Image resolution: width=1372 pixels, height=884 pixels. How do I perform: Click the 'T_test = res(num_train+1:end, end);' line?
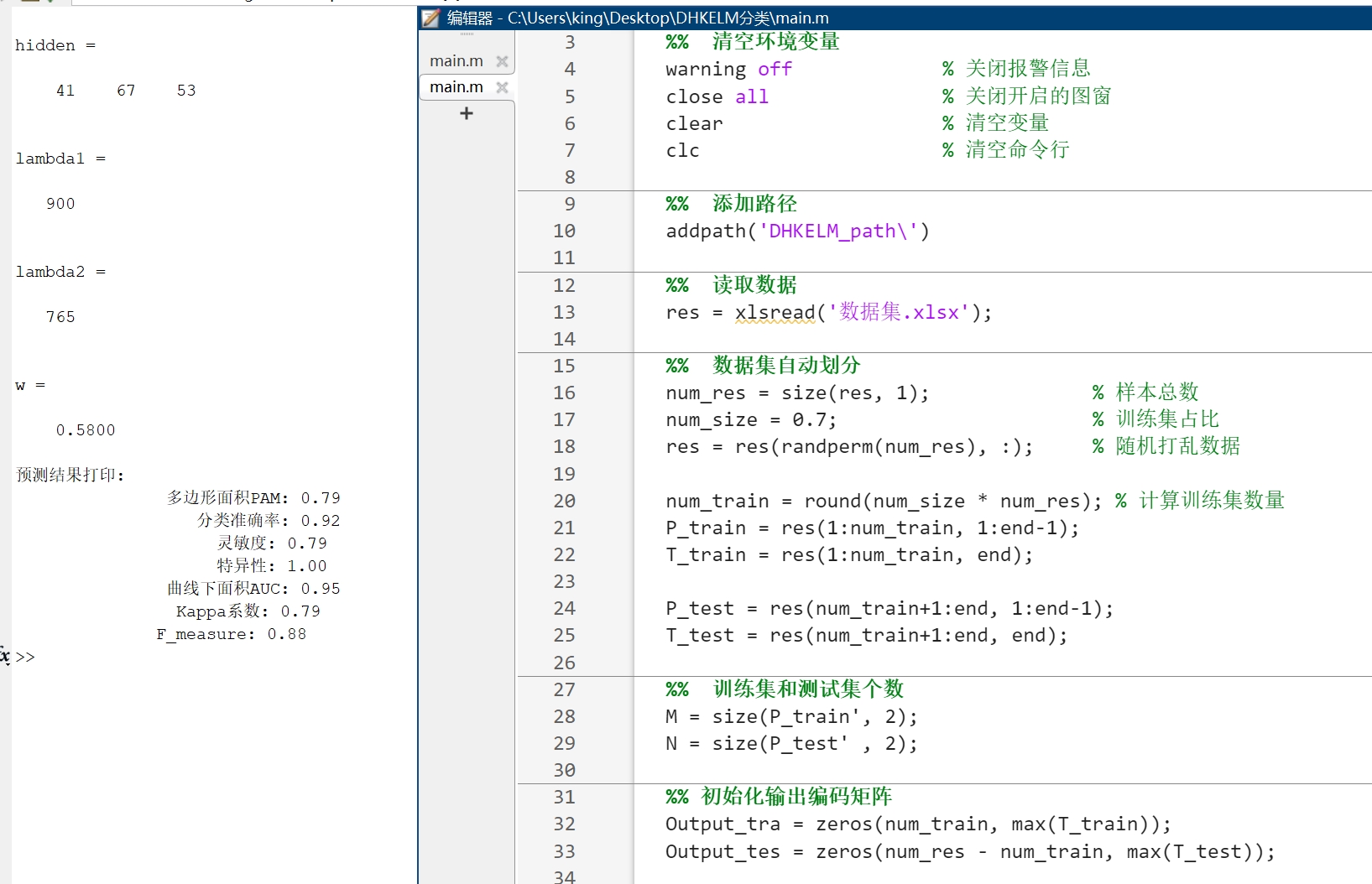click(x=866, y=636)
